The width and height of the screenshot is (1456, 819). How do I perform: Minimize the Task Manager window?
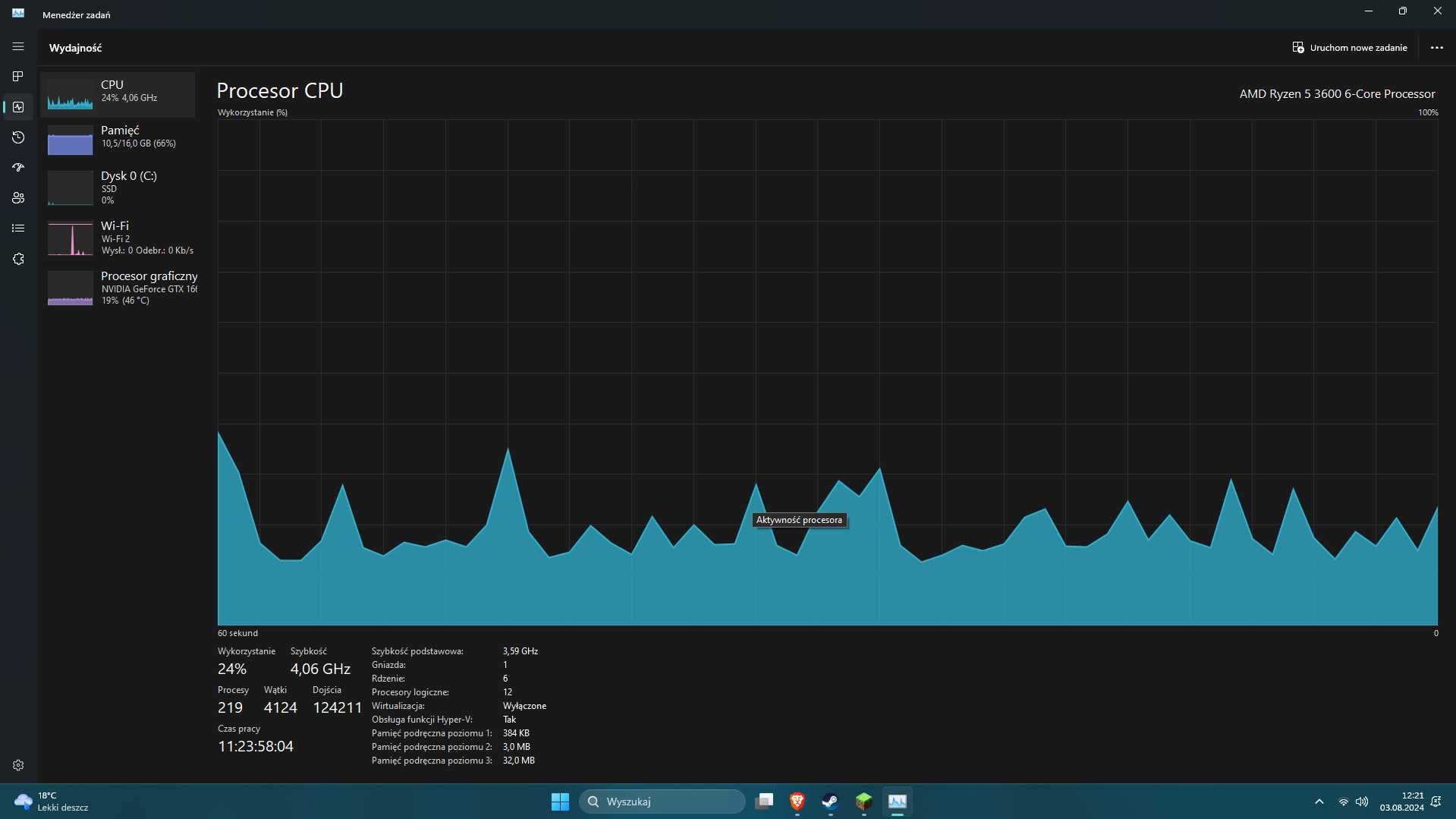1369,11
